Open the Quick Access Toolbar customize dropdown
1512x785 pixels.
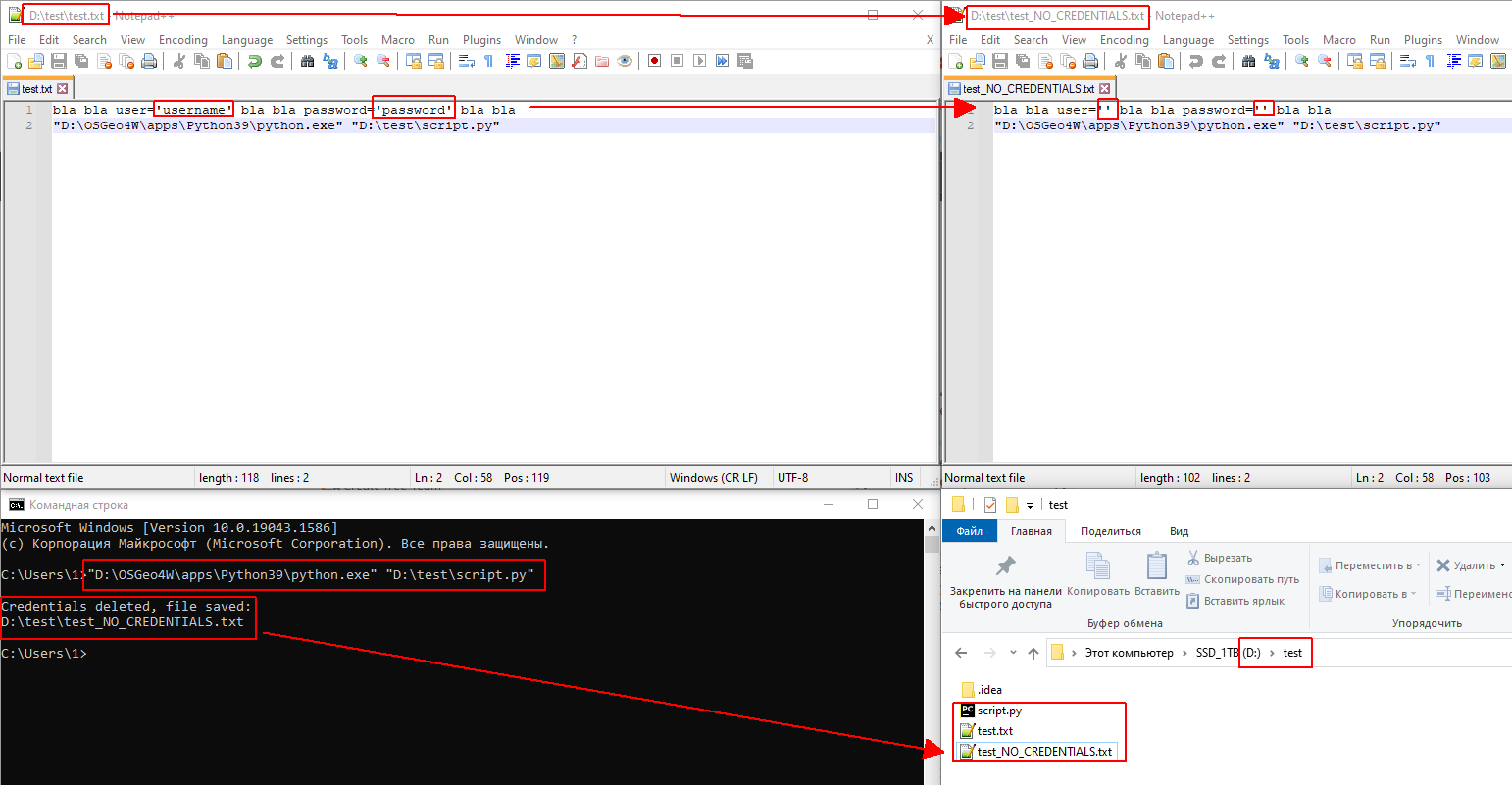click(1030, 505)
